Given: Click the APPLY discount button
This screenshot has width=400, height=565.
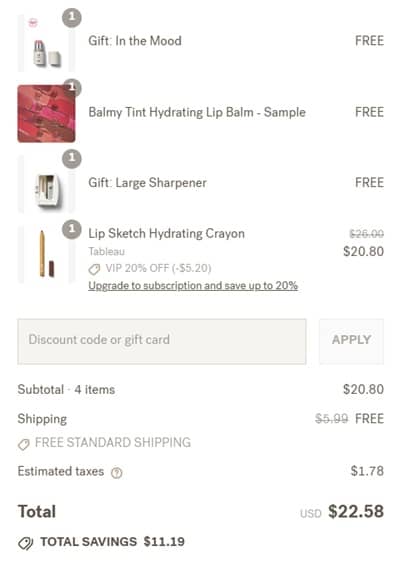Looking at the screenshot, I should point(351,341).
